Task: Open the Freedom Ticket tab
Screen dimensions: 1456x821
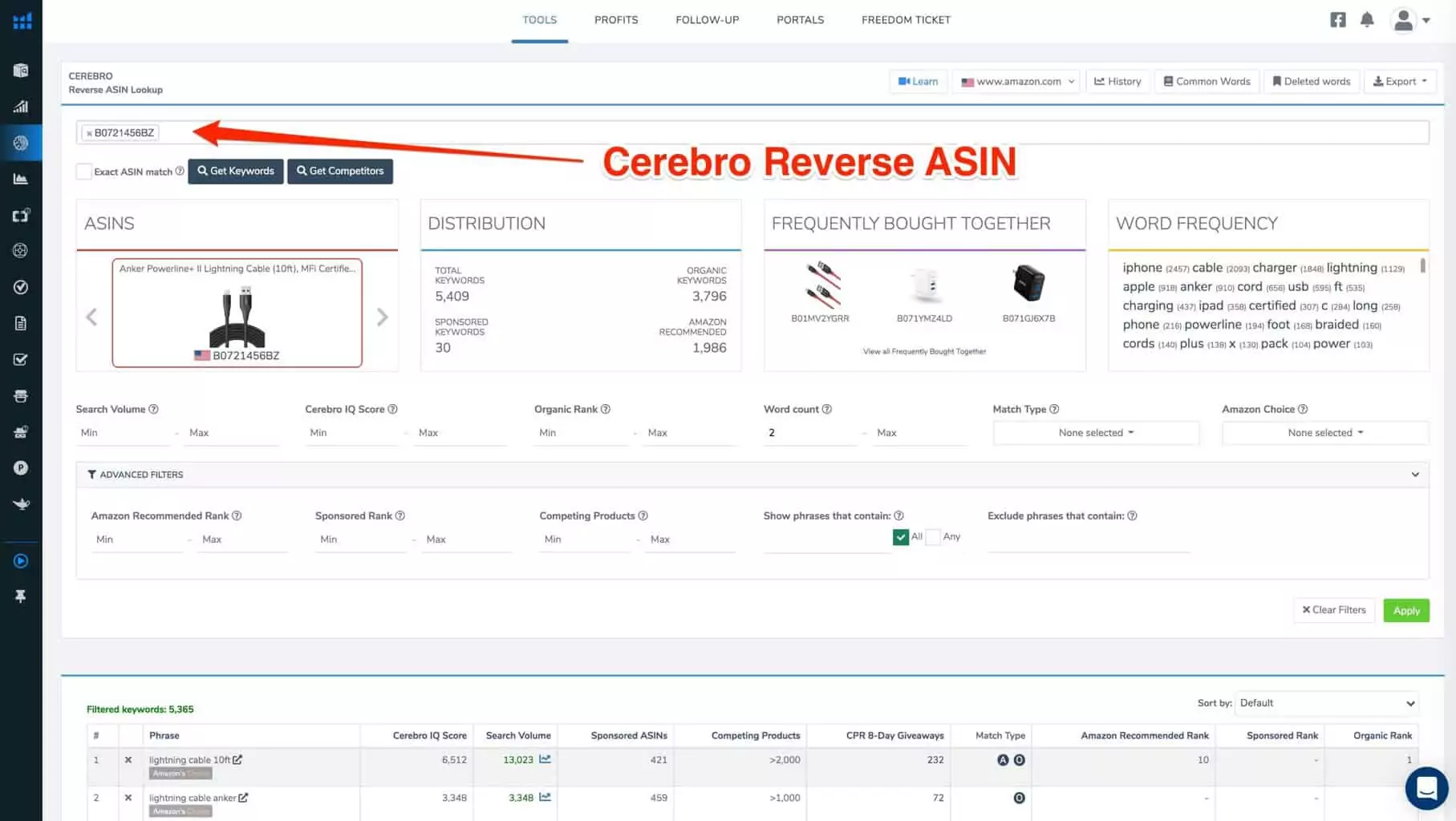Action: (906, 20)
